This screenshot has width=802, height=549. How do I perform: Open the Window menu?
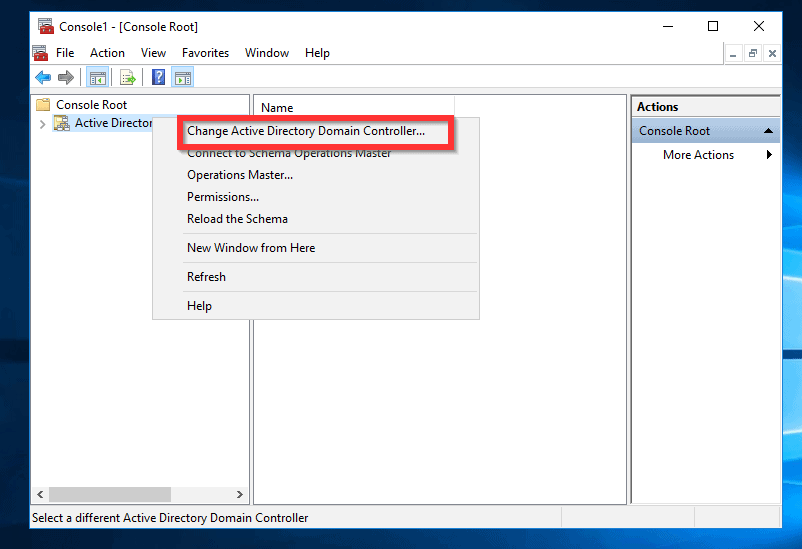tap(267, 53)
